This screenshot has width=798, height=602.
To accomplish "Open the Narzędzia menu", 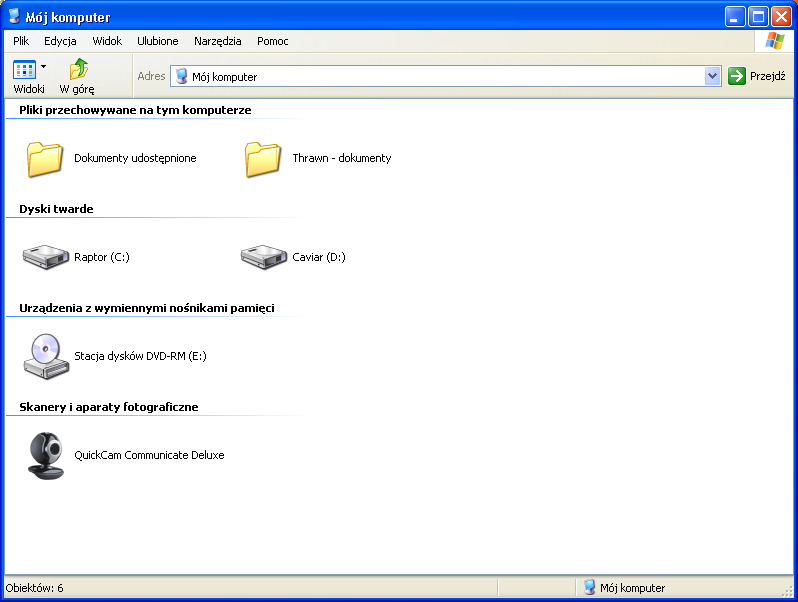I will click(x=217, y=41).
